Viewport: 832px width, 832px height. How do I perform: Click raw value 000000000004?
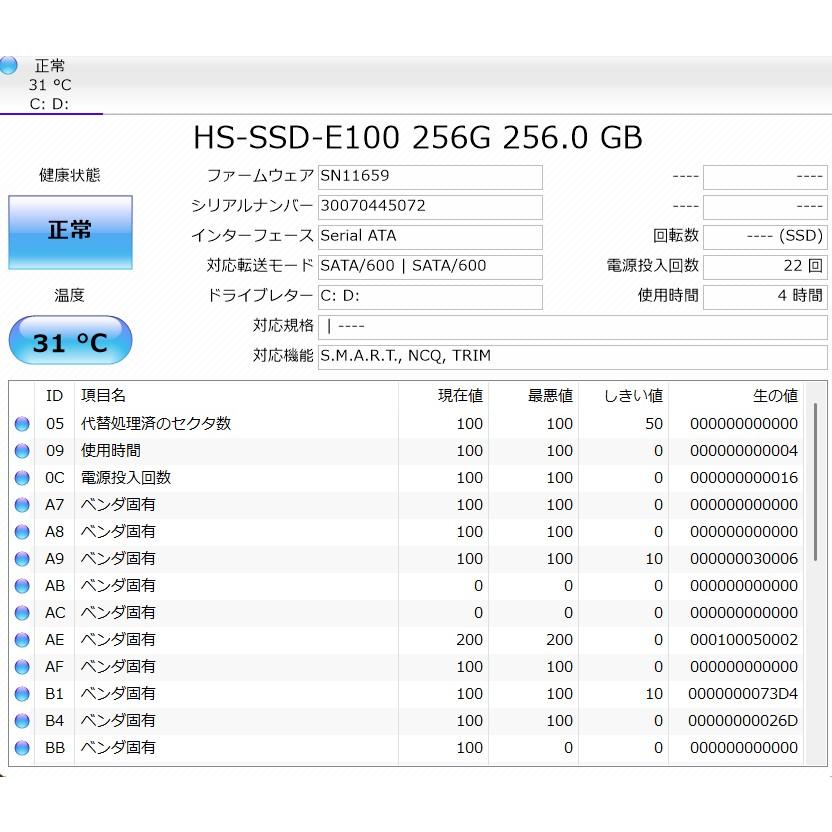click(744, 451)
